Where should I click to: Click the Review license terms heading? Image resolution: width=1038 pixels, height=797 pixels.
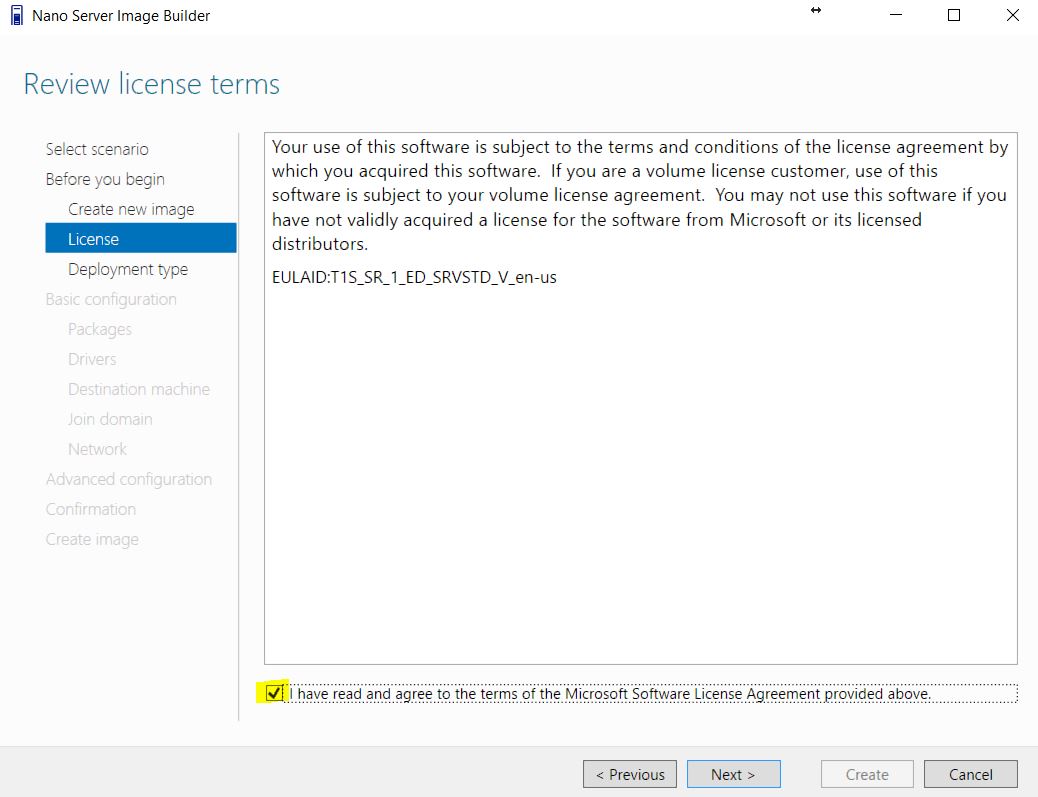point(152,84)
